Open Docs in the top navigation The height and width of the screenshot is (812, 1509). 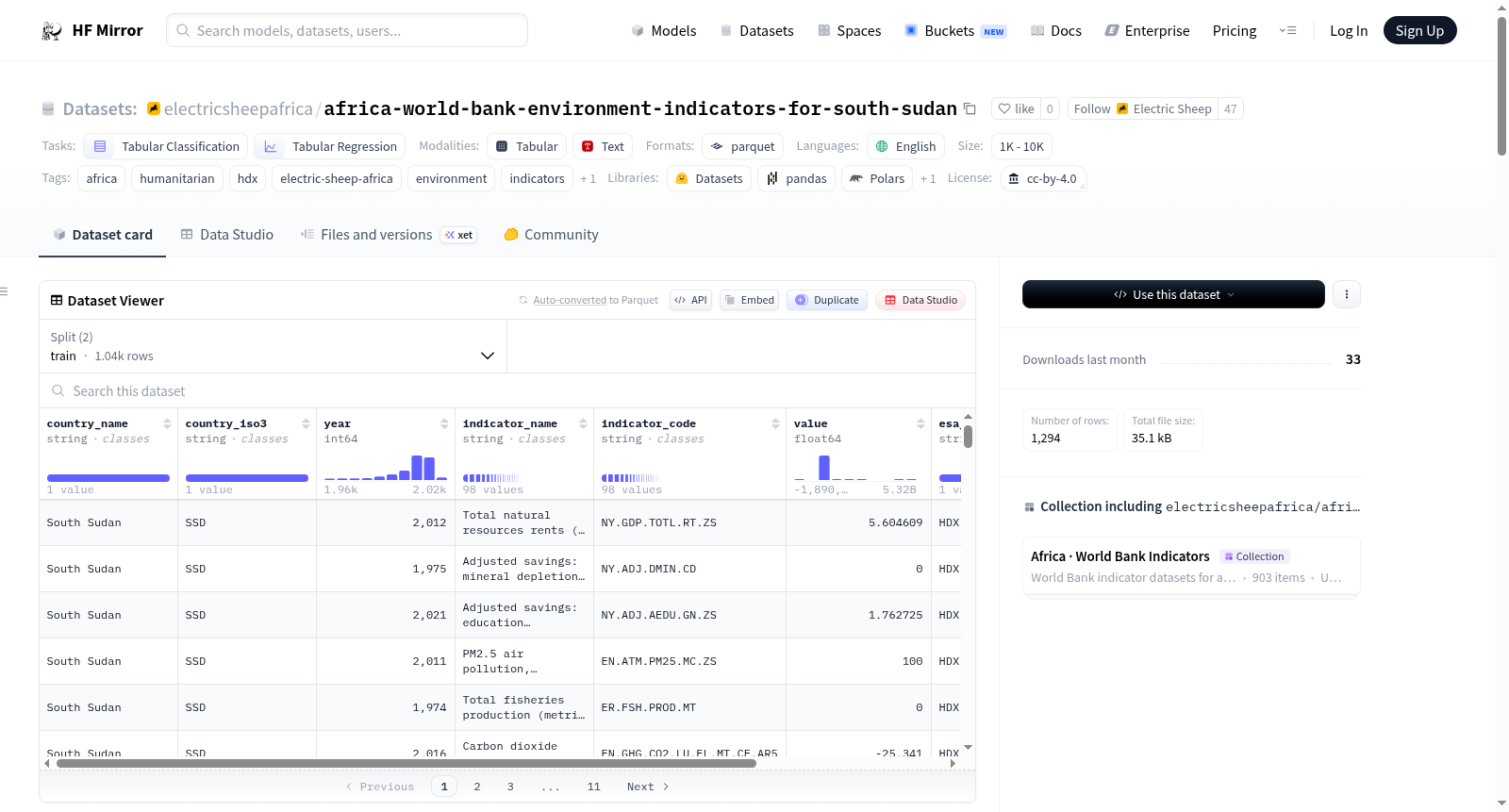pos(1055,31)
